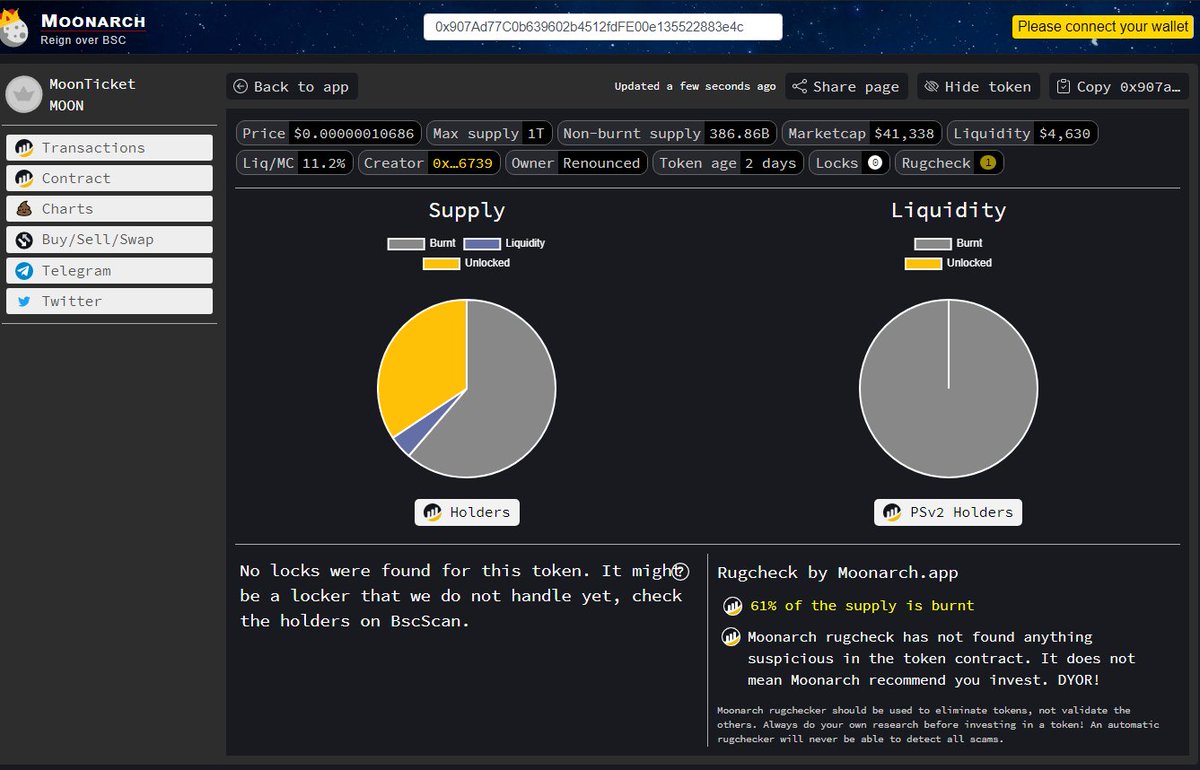Screen dimensions: 1200x770
Task: Click the Marketcap $41,338 badge
Action: (x=862, y=133)
